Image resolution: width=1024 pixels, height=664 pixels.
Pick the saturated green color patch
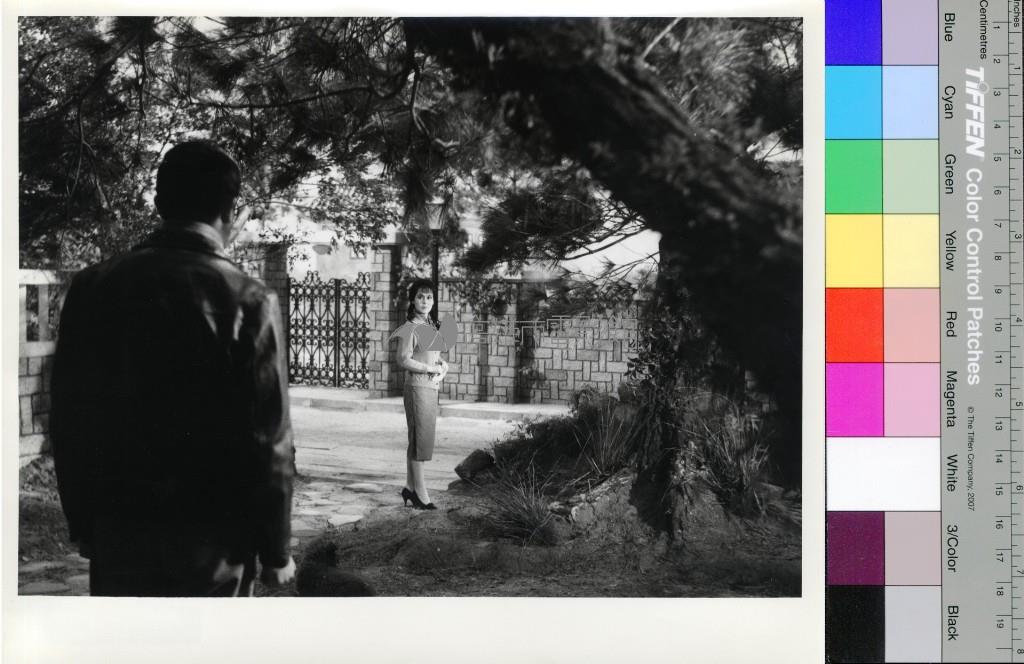tap(853, 176)
